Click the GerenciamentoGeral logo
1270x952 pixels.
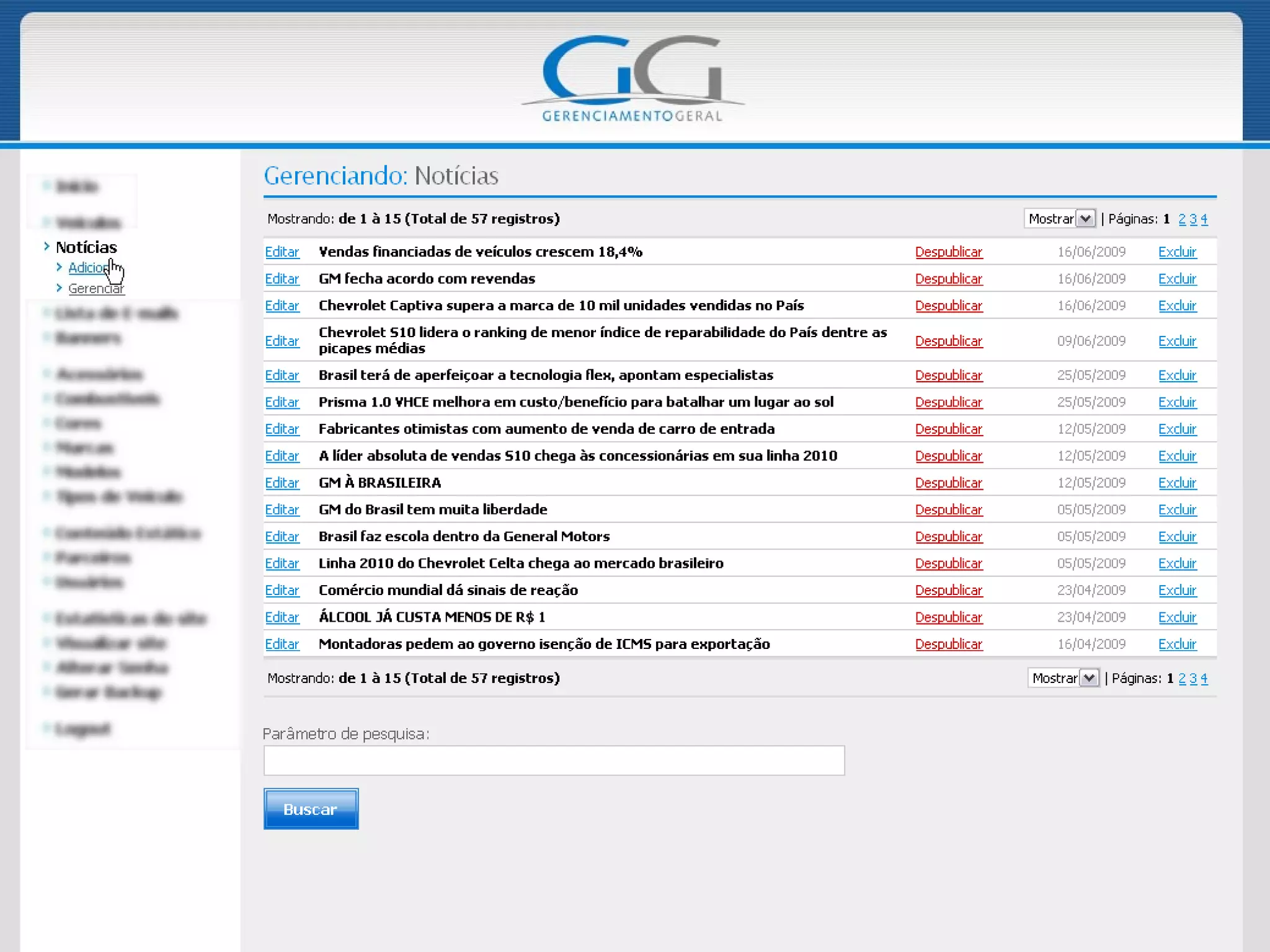[x=633, y=77]
